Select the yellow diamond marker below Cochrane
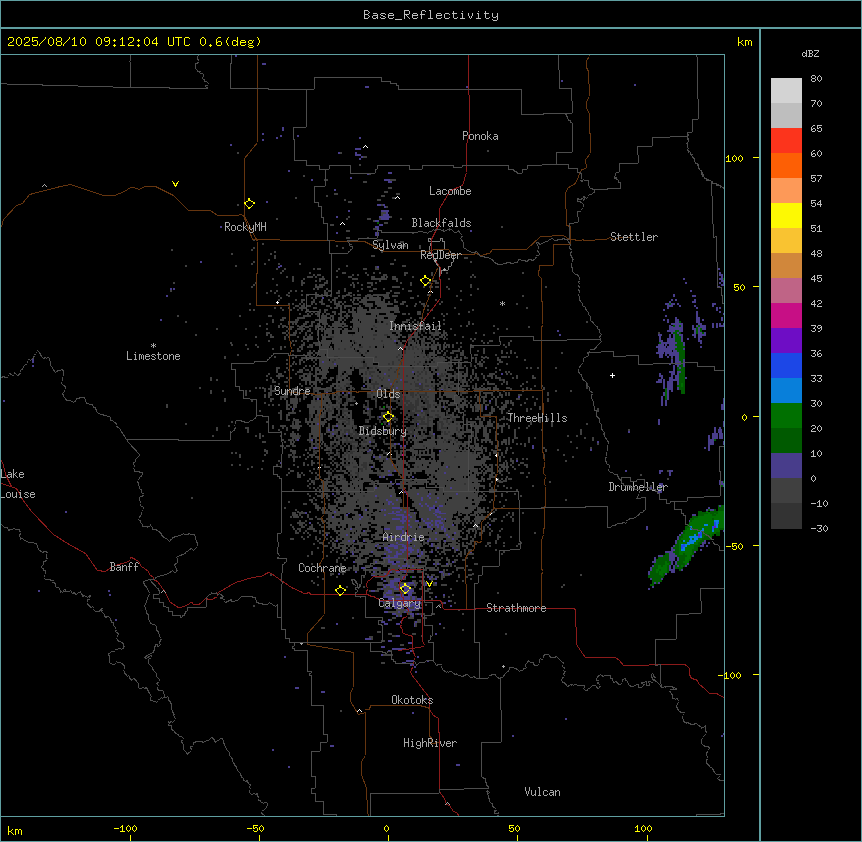 click(340, 590)
